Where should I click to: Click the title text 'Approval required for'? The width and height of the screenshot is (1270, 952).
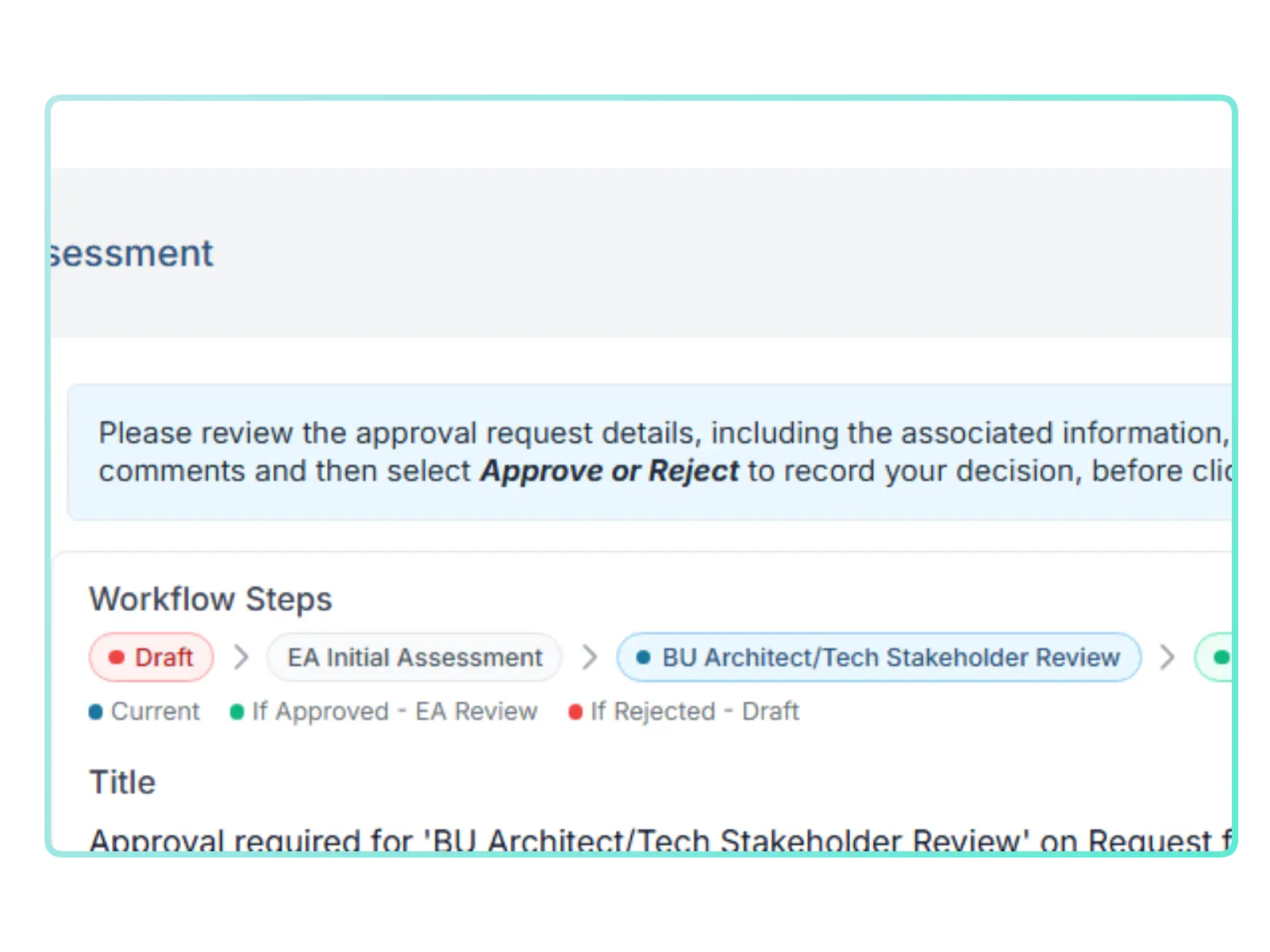tap(250, 839)
